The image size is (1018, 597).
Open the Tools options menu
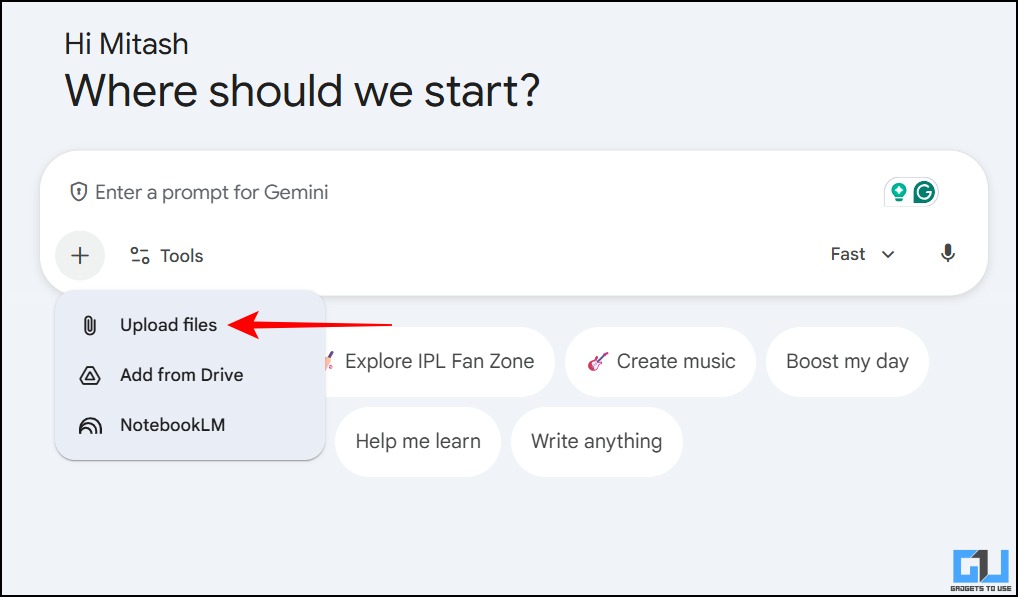[x=167, y=256]
